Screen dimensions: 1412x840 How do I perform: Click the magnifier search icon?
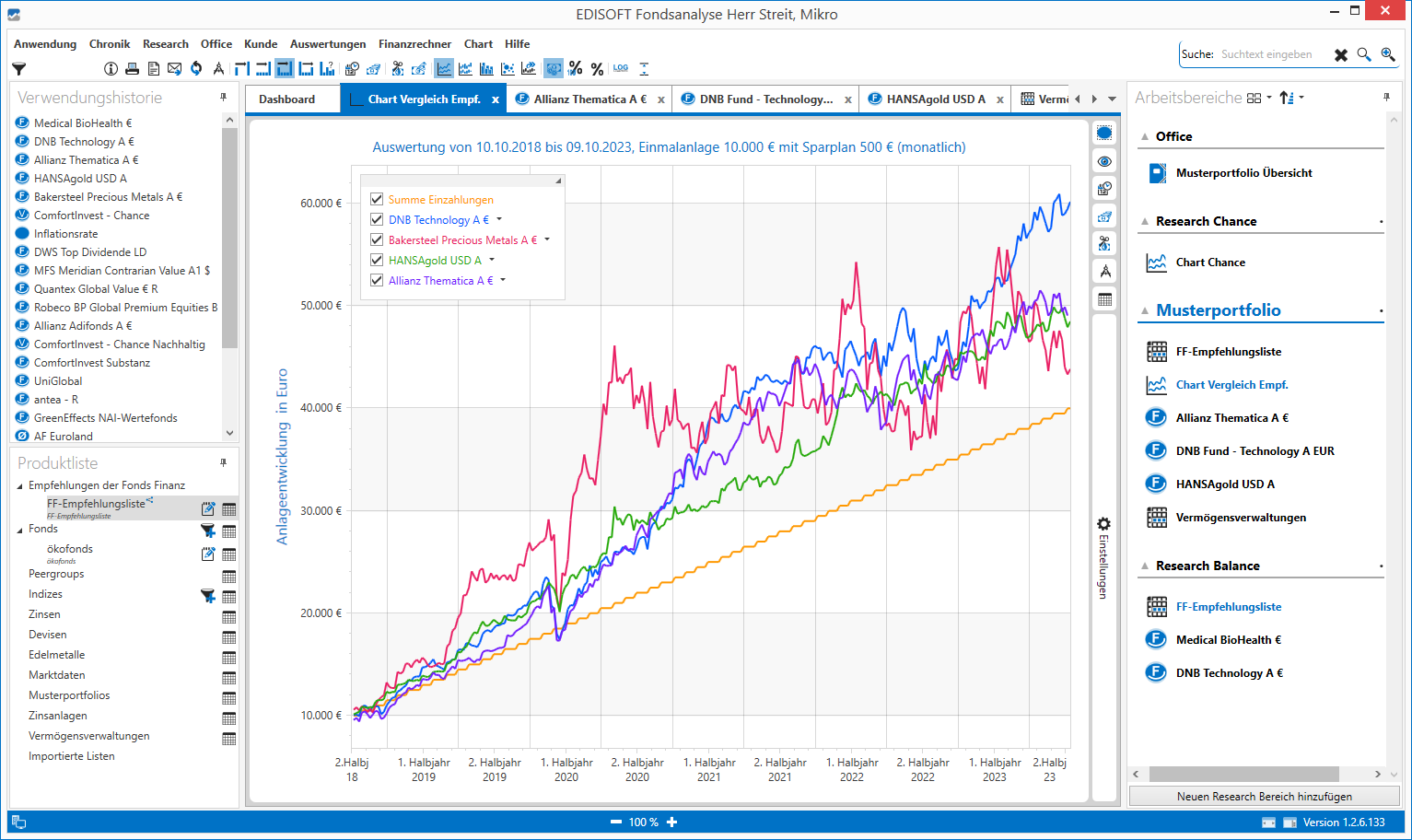1364,55
